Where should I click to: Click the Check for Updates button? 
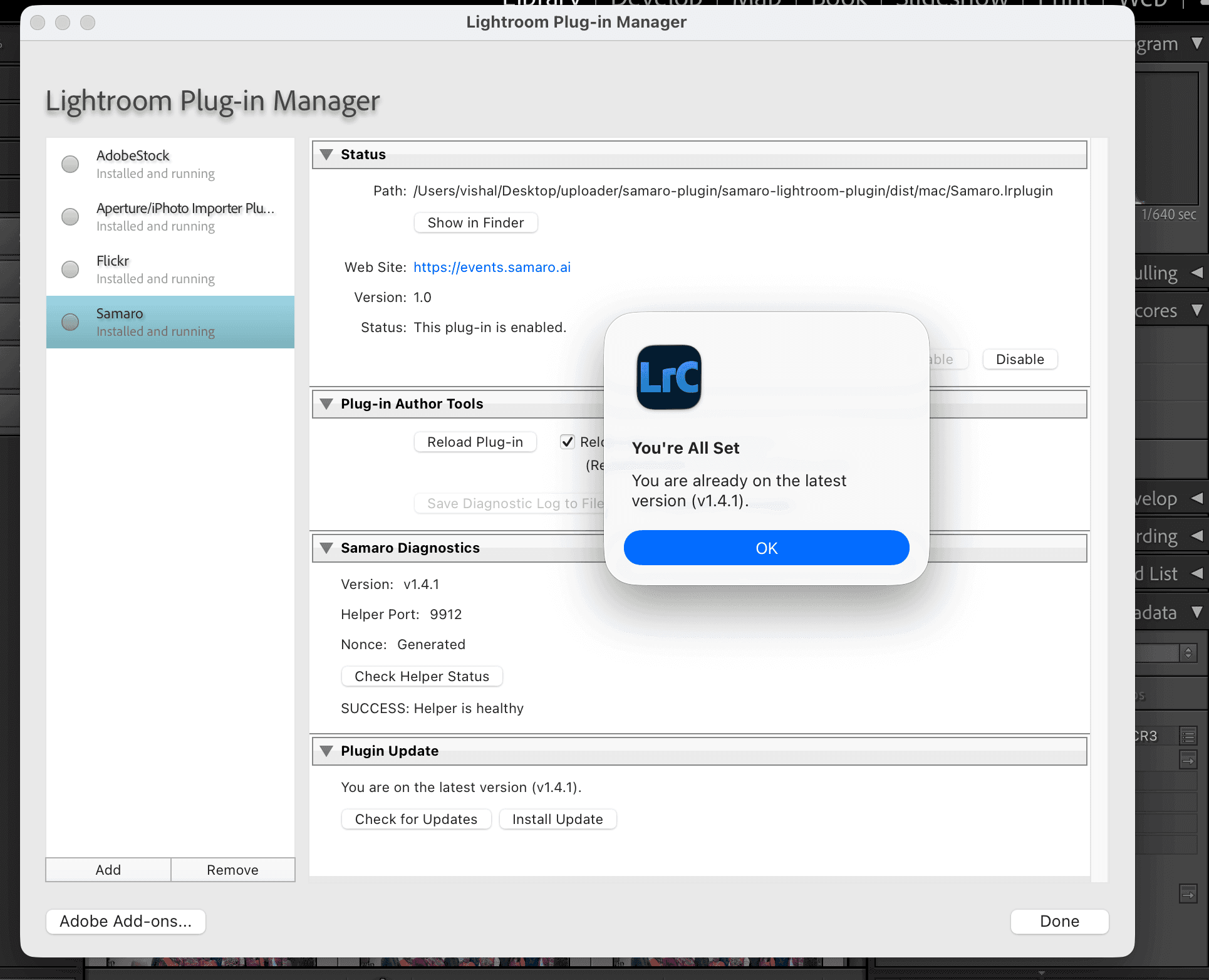point(416,820)
